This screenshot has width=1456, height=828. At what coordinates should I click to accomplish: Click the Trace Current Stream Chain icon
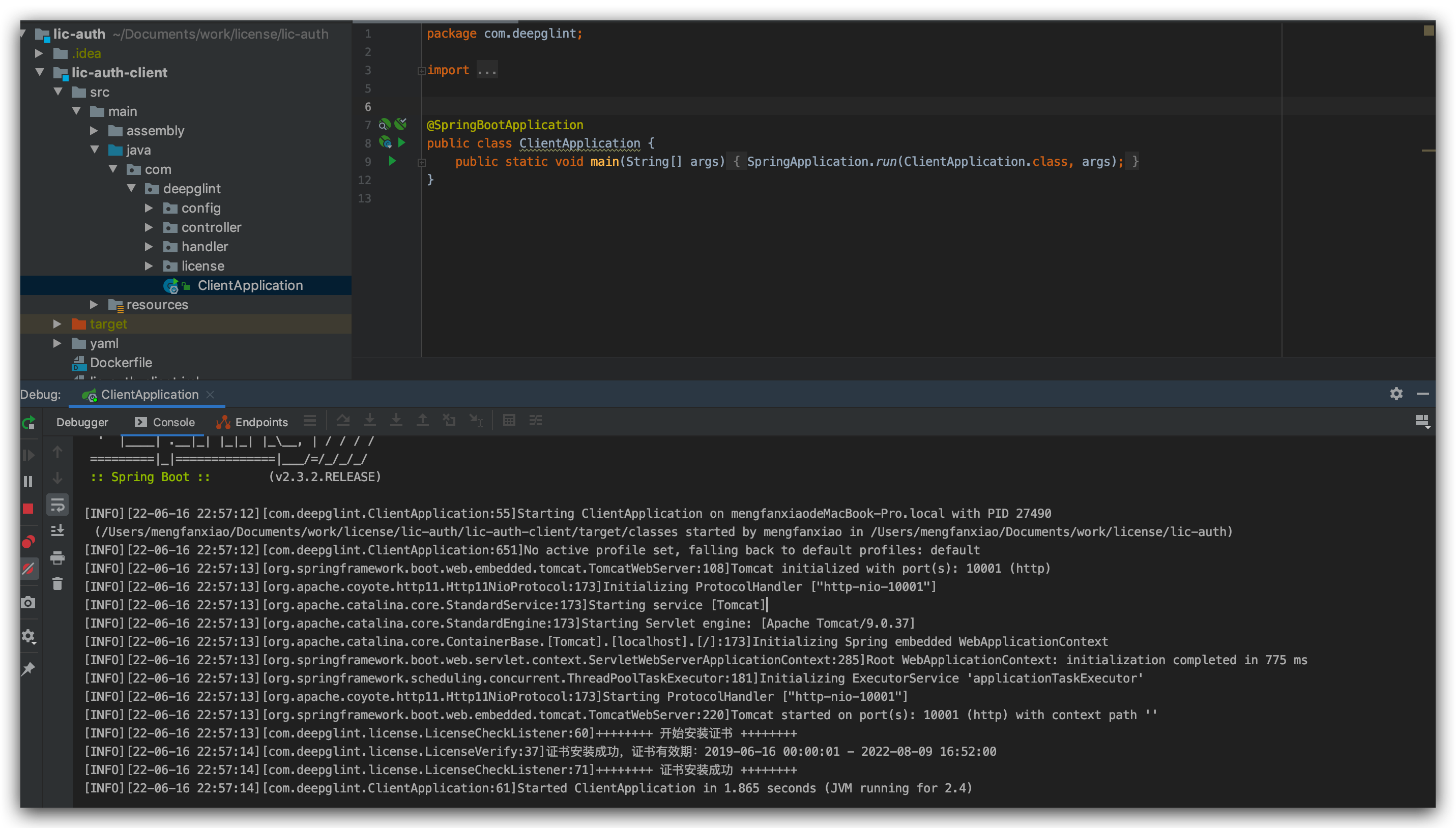(536, 420)
